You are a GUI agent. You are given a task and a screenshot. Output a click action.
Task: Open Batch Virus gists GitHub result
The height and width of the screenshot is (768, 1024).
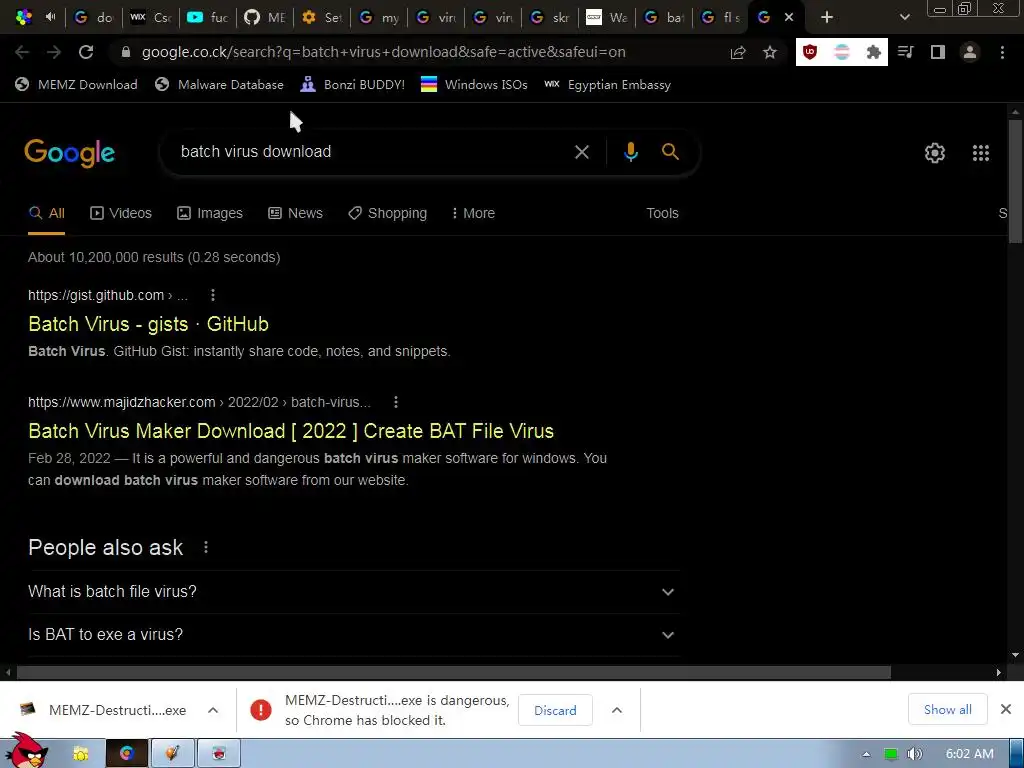coord(148,324)
